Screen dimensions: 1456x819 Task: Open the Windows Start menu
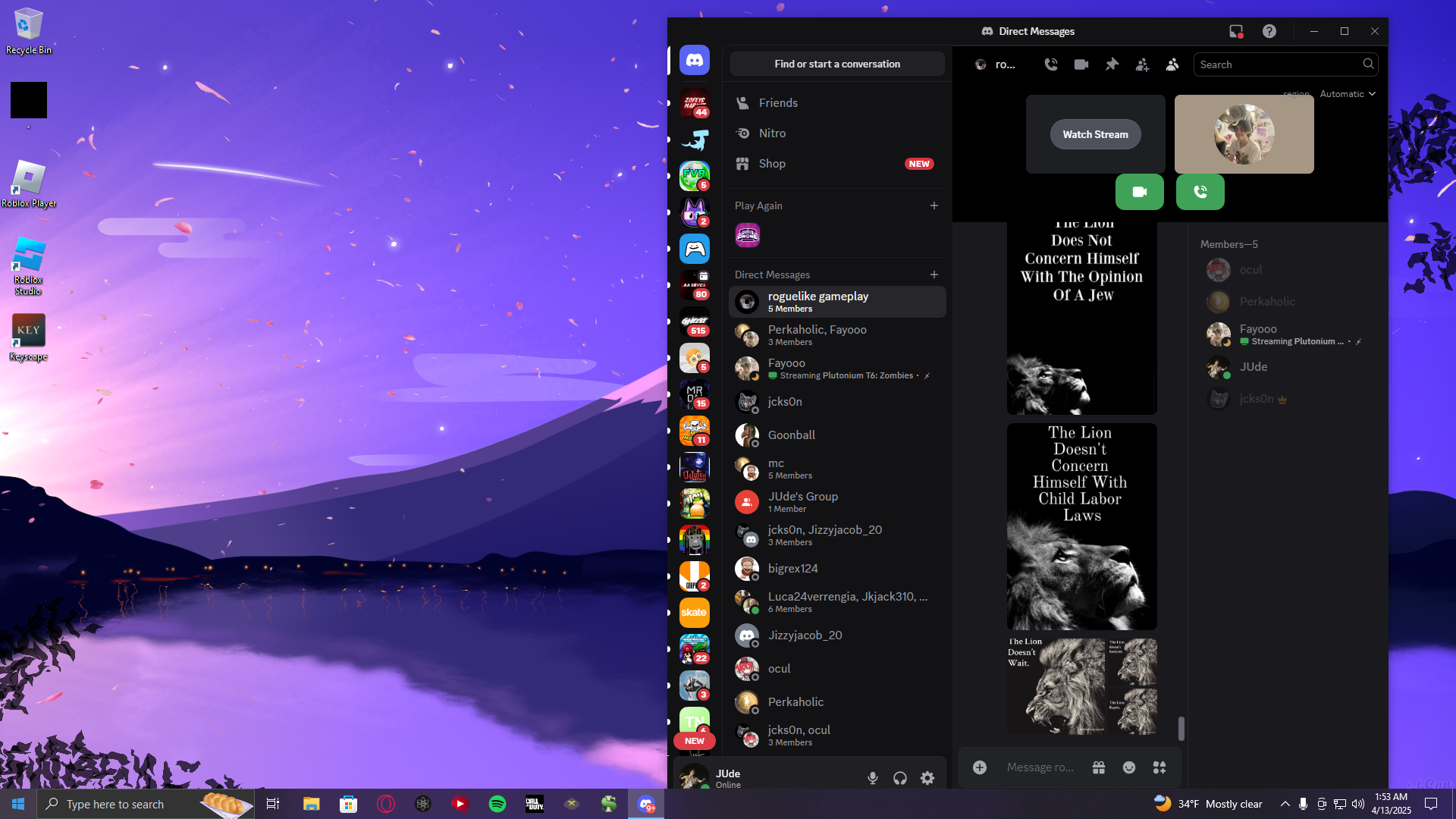18,804
